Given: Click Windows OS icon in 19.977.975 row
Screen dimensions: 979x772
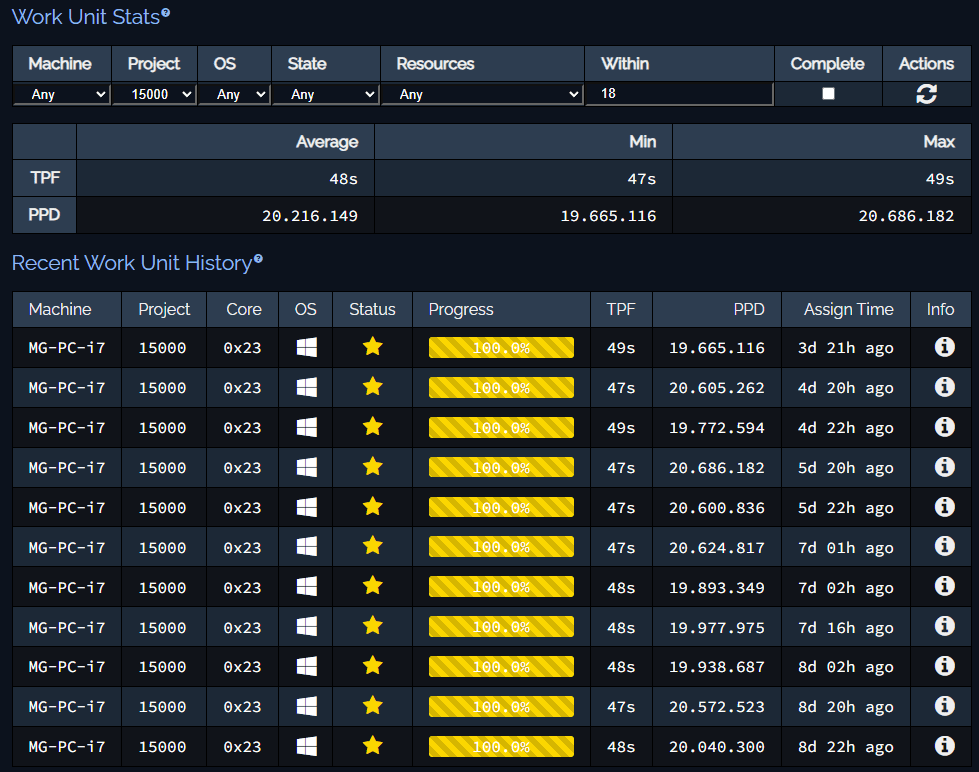Looking at the screenshot, I should coord(307,627).
